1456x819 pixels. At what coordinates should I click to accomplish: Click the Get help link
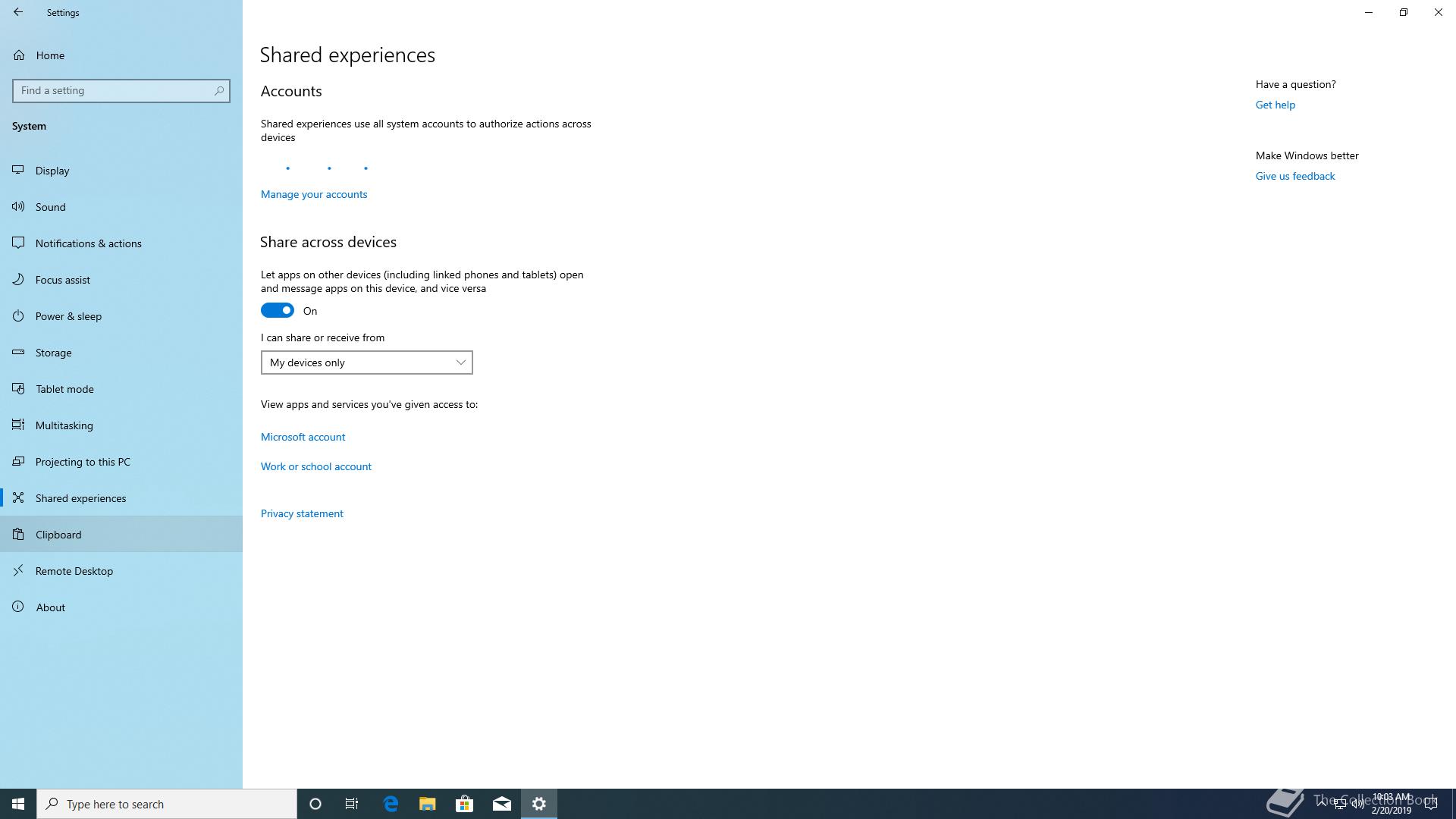(x=1276, y=105)
